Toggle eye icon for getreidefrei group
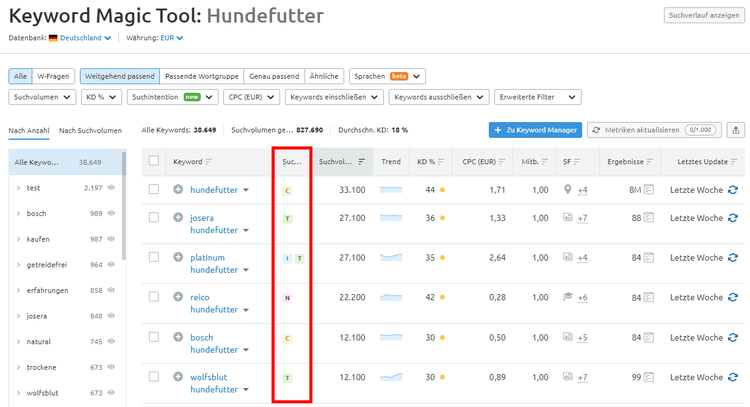The image size is (750, 407). tap(111, 264)
